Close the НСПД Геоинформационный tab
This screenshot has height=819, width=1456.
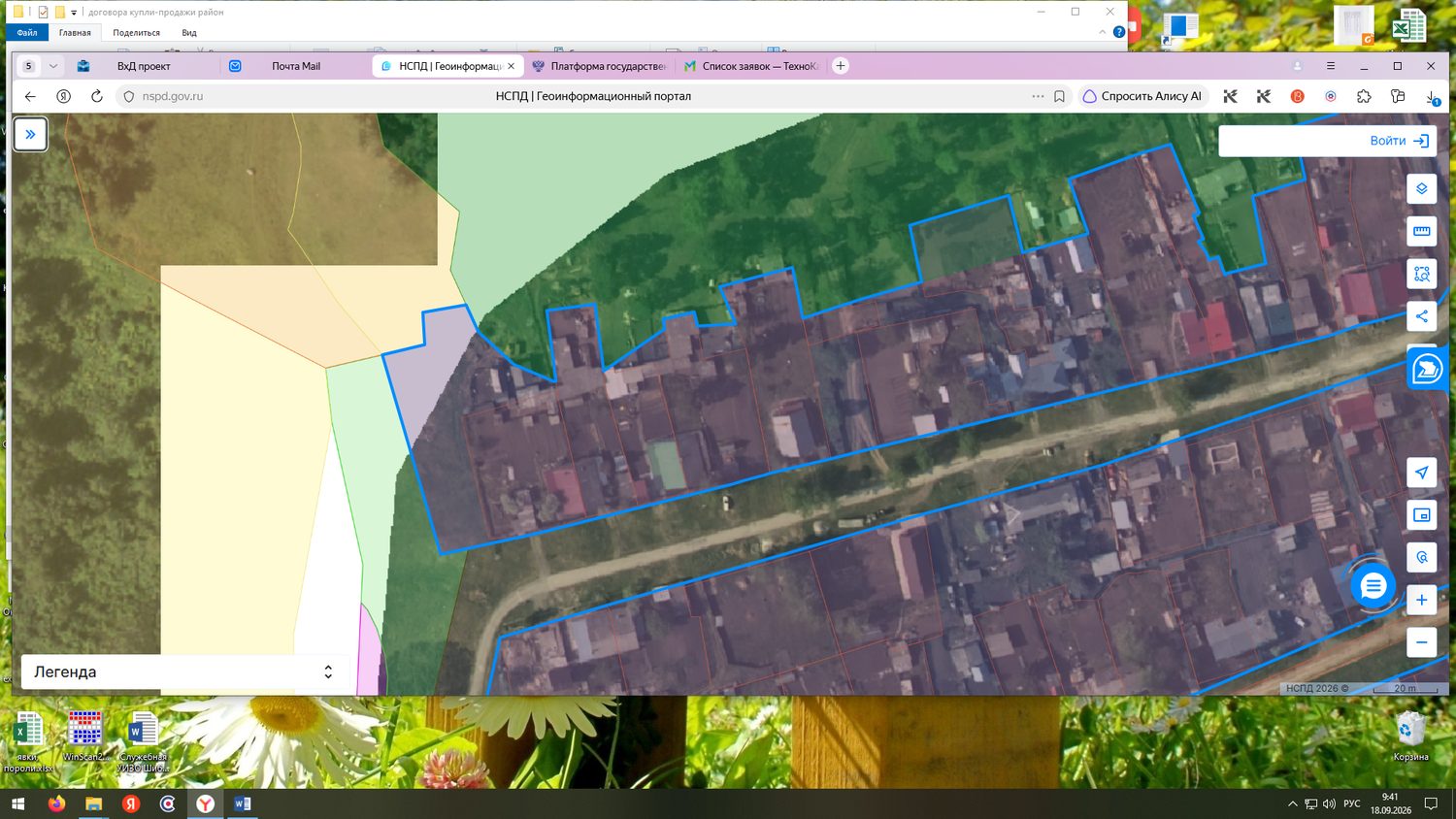click(x=512, y=66)
